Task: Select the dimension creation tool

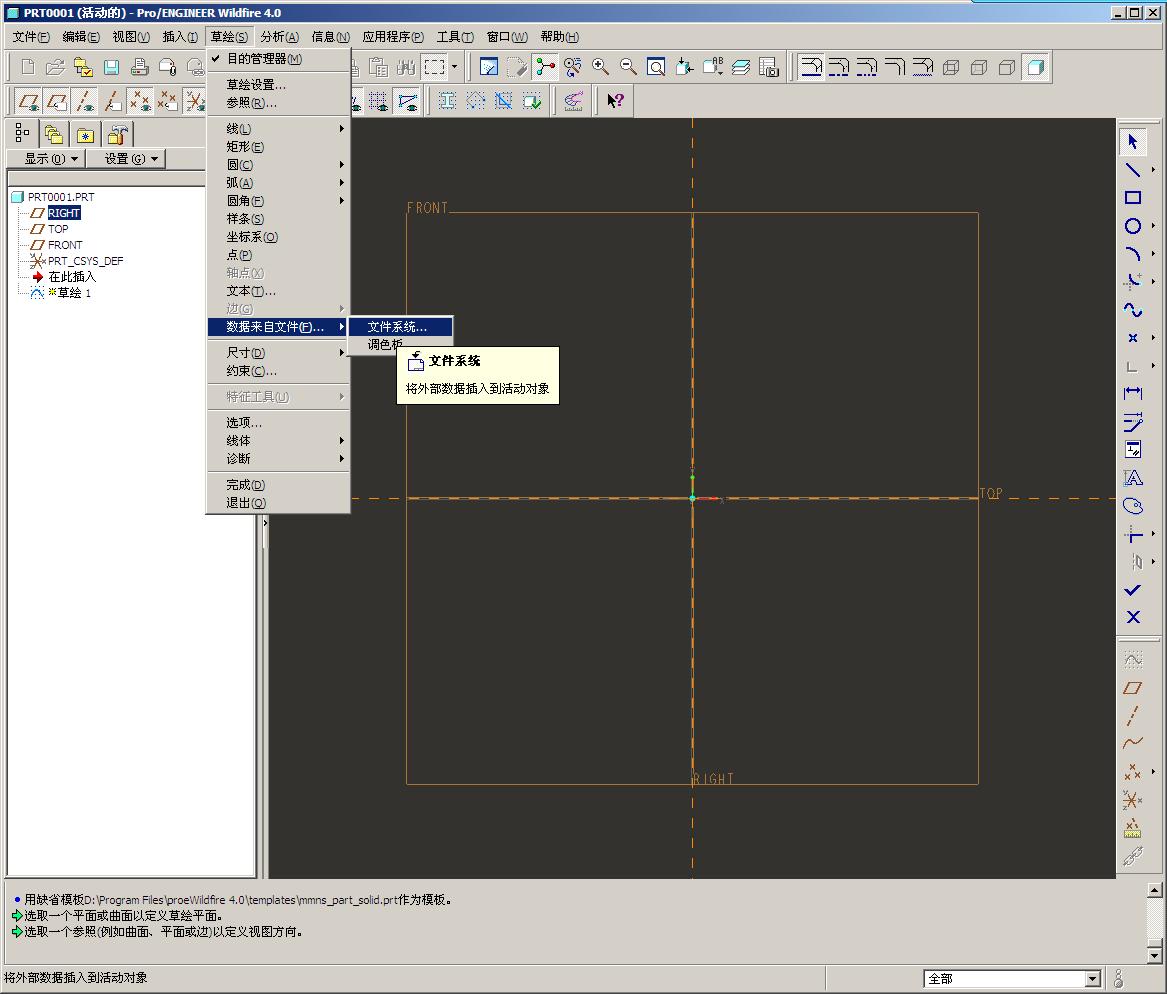Action: tap(1133, 393)
